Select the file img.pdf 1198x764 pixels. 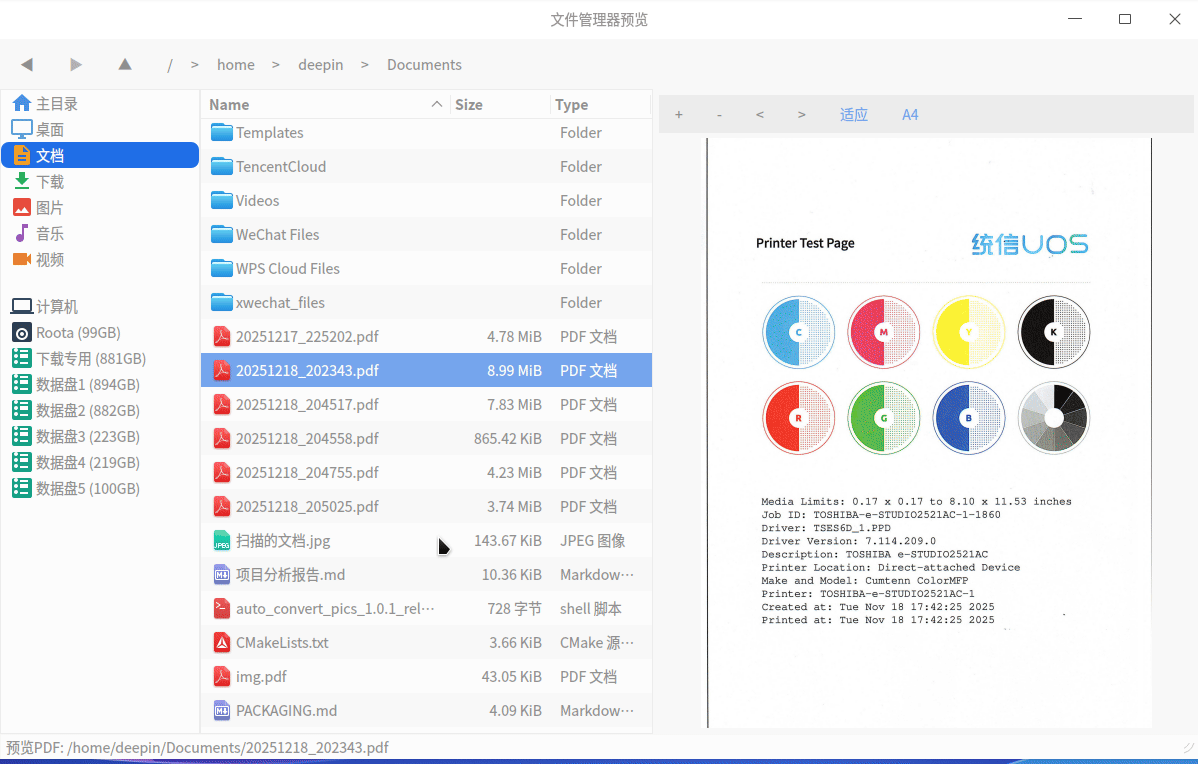tap(426, 676)
